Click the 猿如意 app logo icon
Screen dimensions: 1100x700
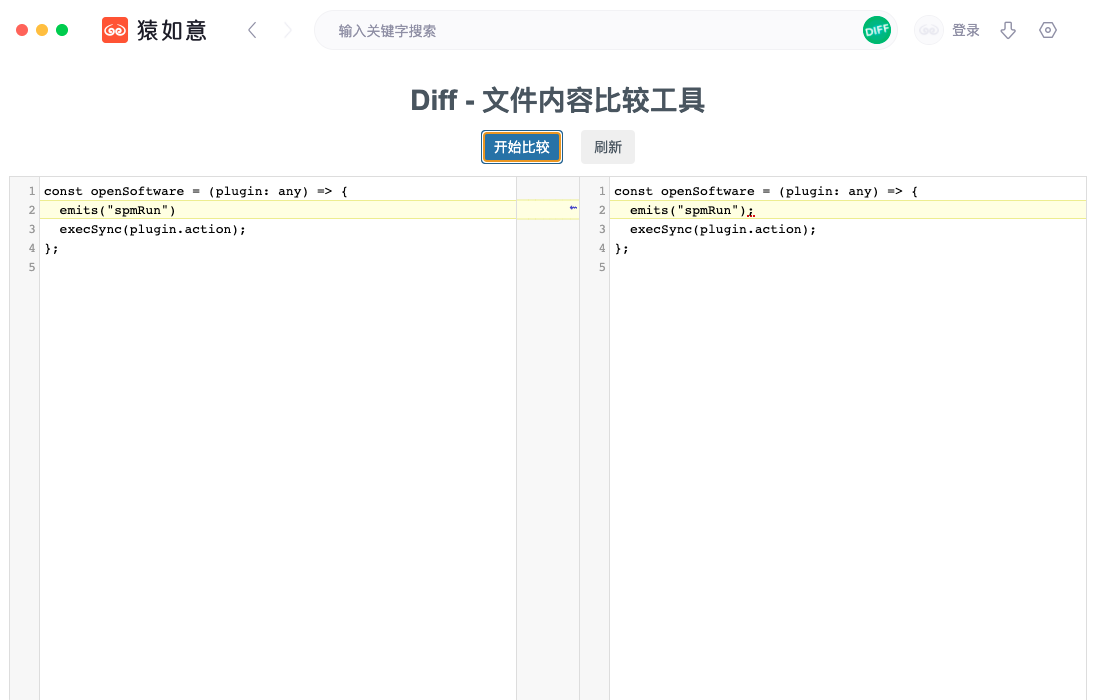115,30
